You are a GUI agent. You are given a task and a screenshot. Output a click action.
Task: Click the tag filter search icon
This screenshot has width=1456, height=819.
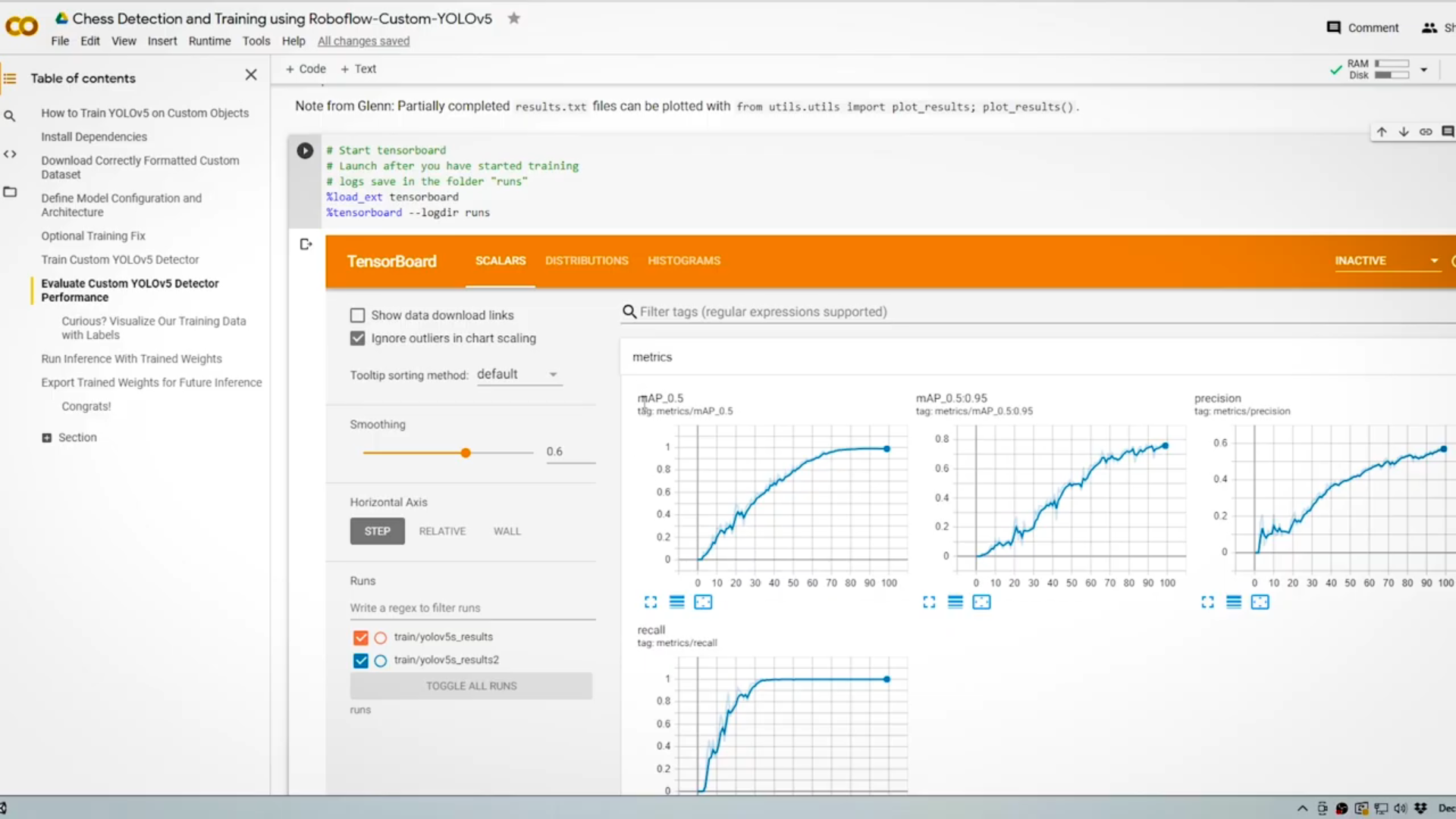[x=629, y=312]
